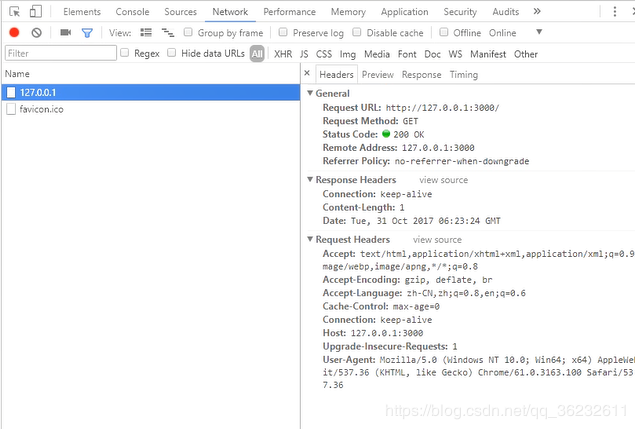Open the Security tab
The width and height of the screenshot is (635, 429).
point(460,12)
